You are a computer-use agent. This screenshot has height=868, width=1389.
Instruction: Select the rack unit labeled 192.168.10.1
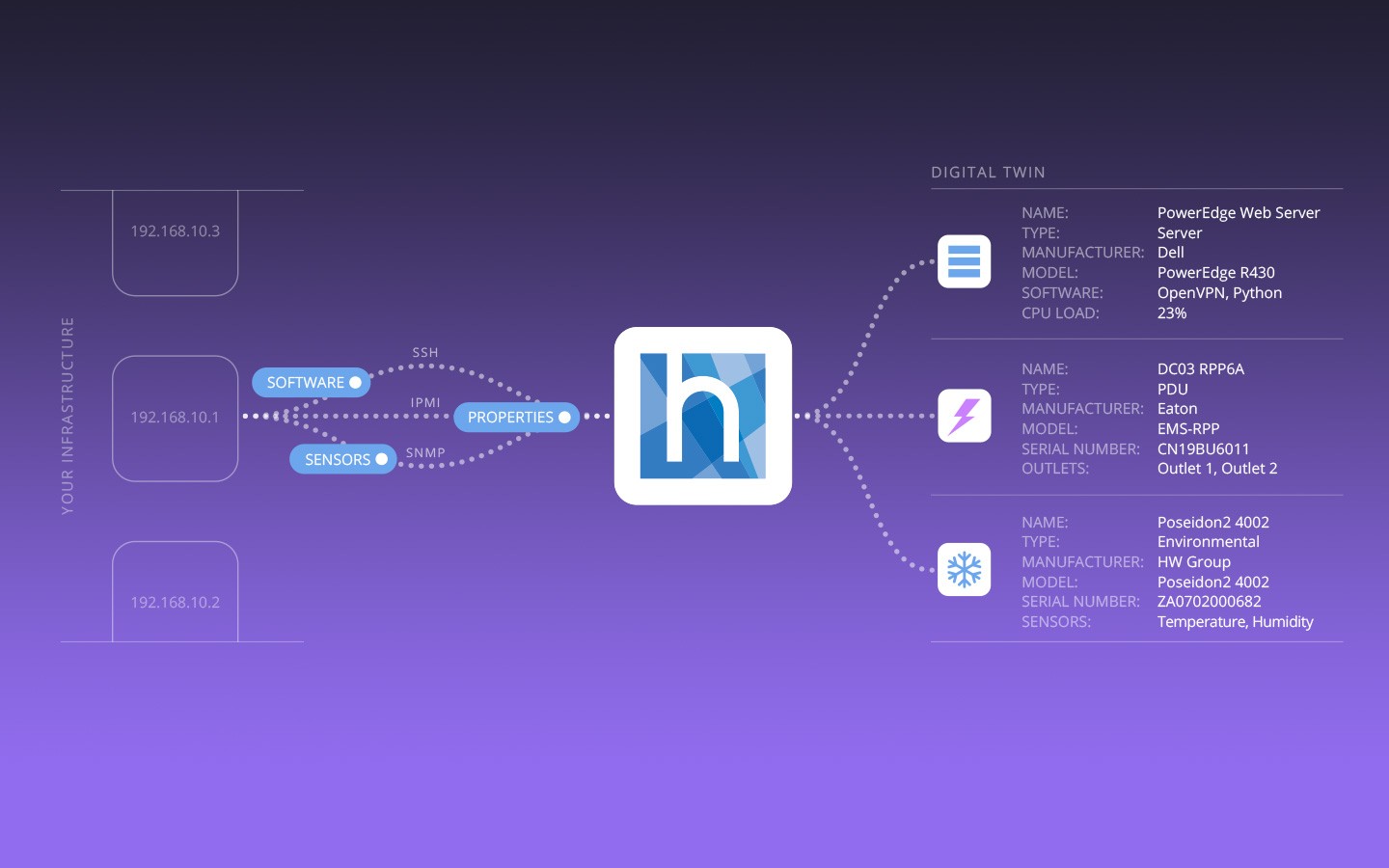pyautogui.click(x=175, y=418)
